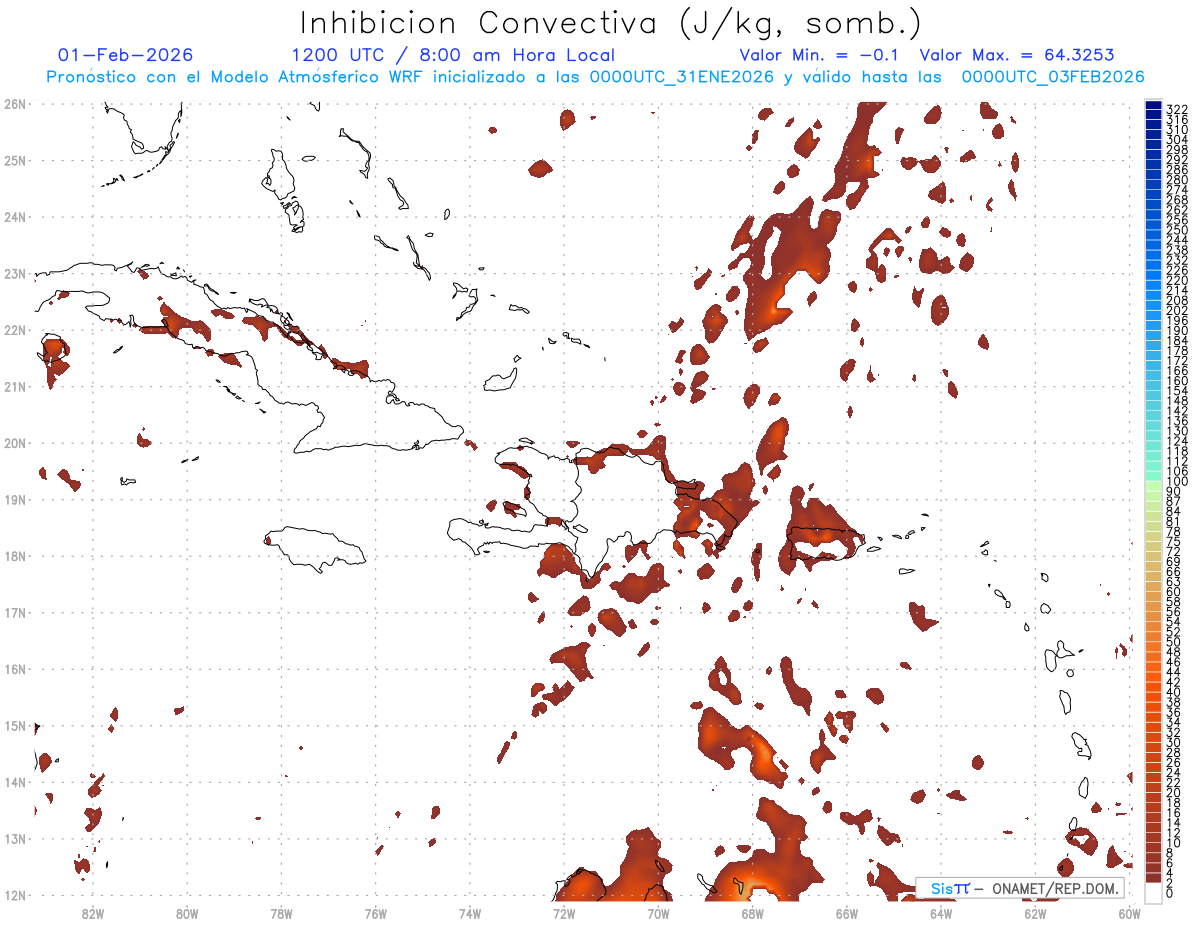Click the 20N latitude label
The width and height of the screenshot is (1200, 927).
(15, 443)
